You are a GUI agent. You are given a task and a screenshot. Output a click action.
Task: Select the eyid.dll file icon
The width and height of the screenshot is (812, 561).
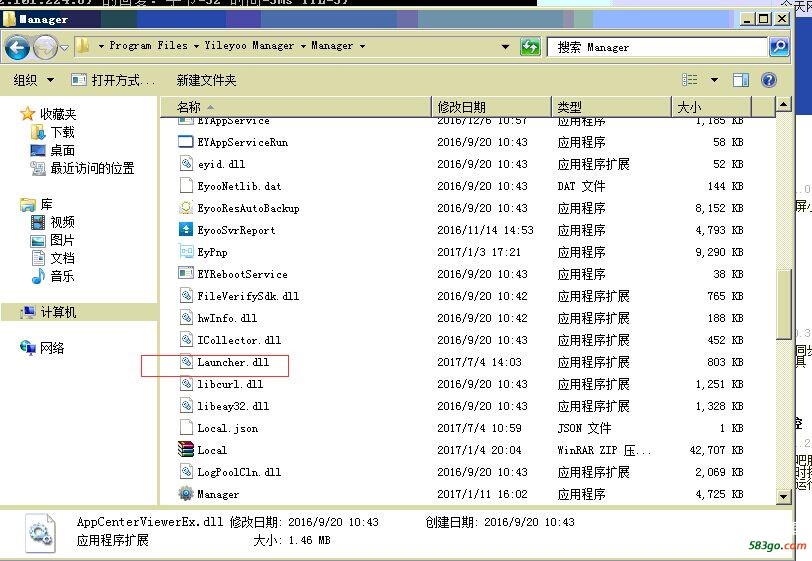tap(186, 164)
